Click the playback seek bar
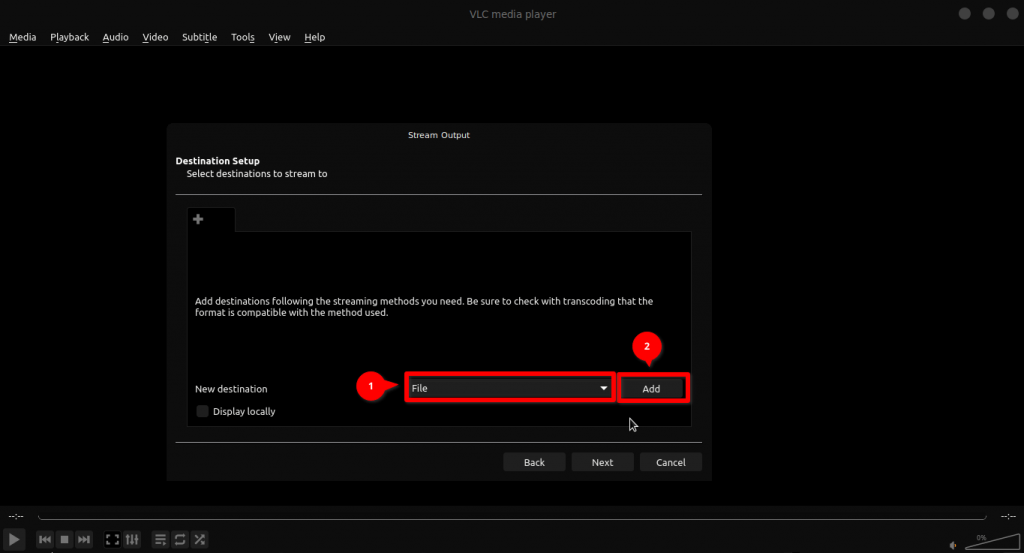 click(512, 516)
